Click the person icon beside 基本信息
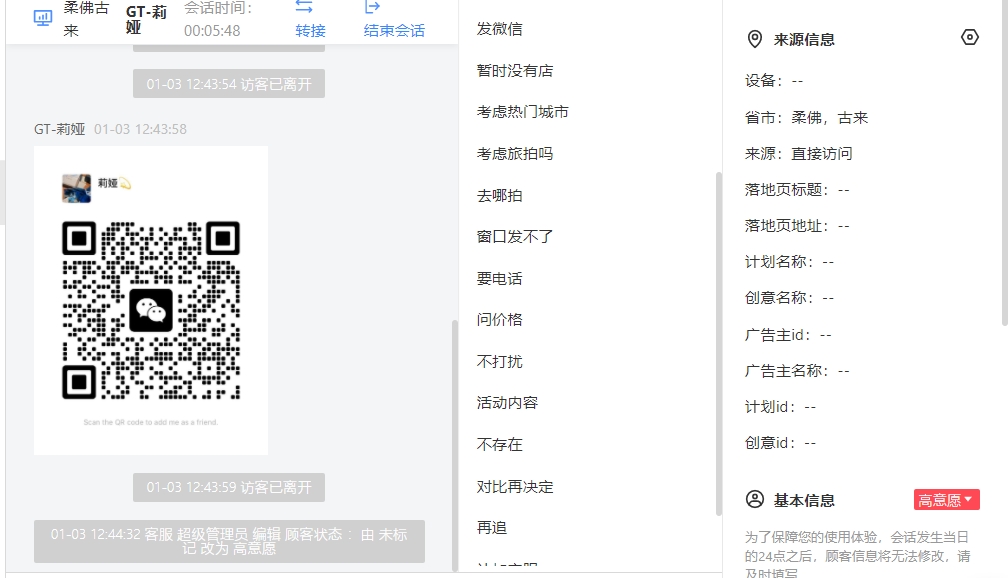 tap(755, 500)
